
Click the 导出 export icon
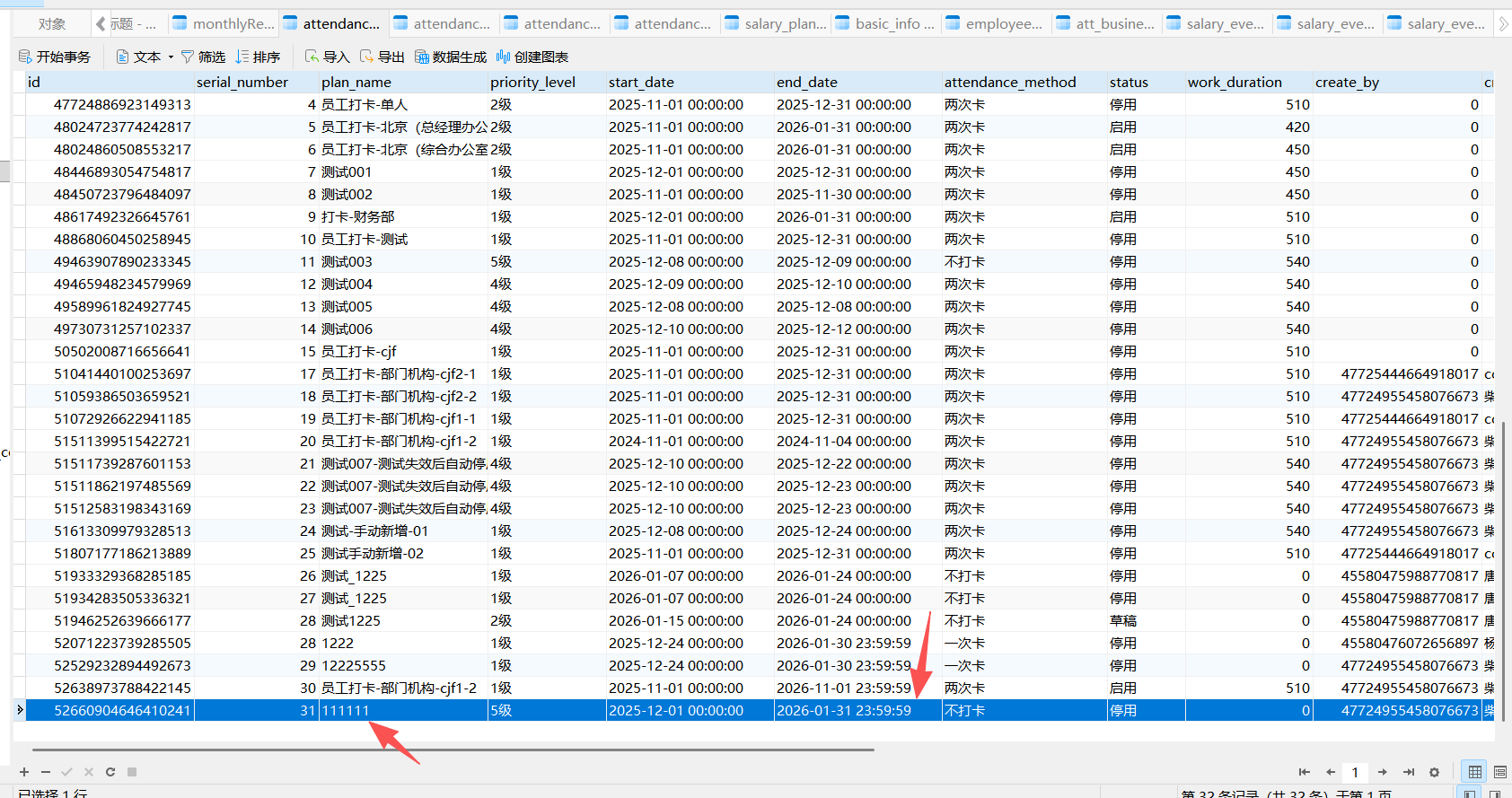click(x=366, y=57)
